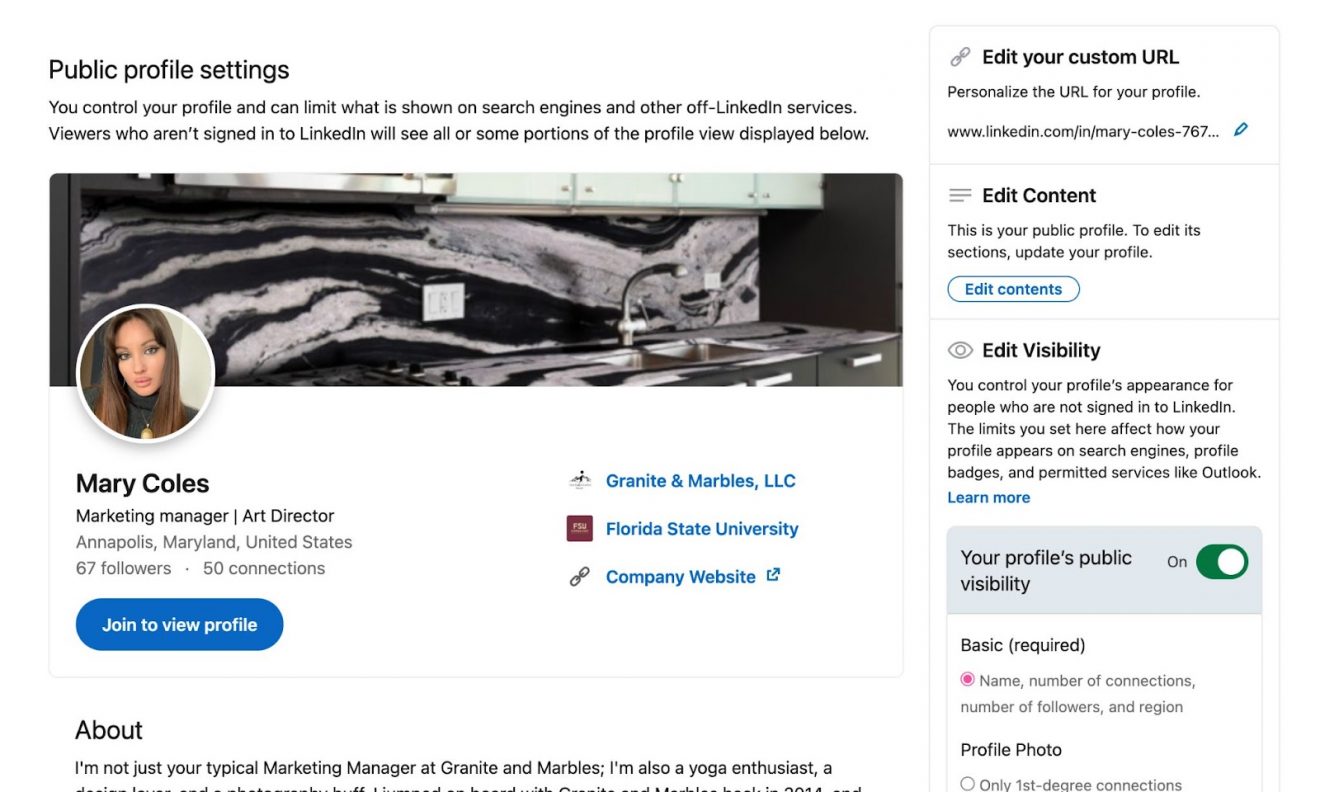Click the eye icon beside Edit Visibility

[961, 350]
